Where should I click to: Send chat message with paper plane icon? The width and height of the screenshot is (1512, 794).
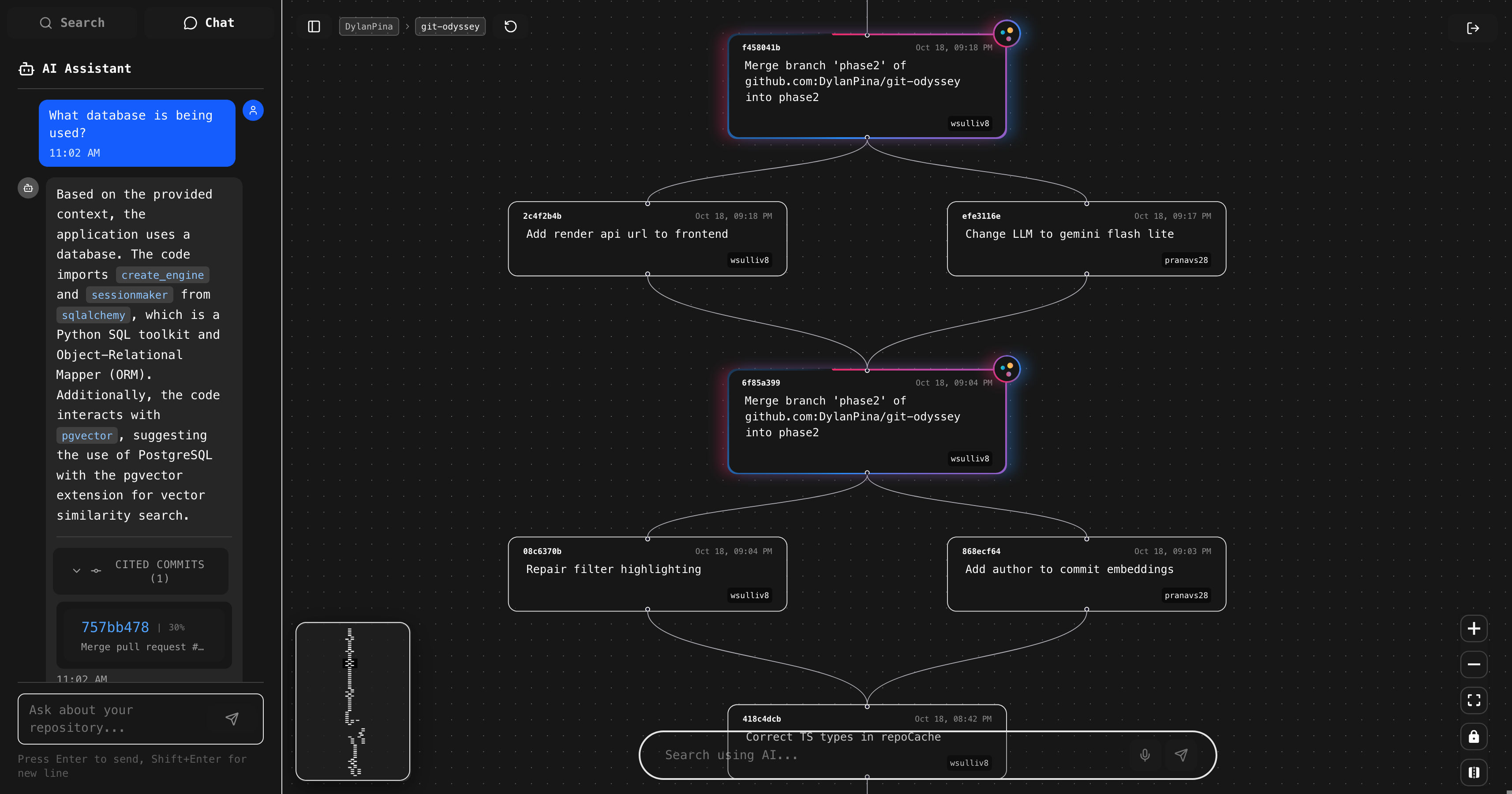tap(232, 718)
